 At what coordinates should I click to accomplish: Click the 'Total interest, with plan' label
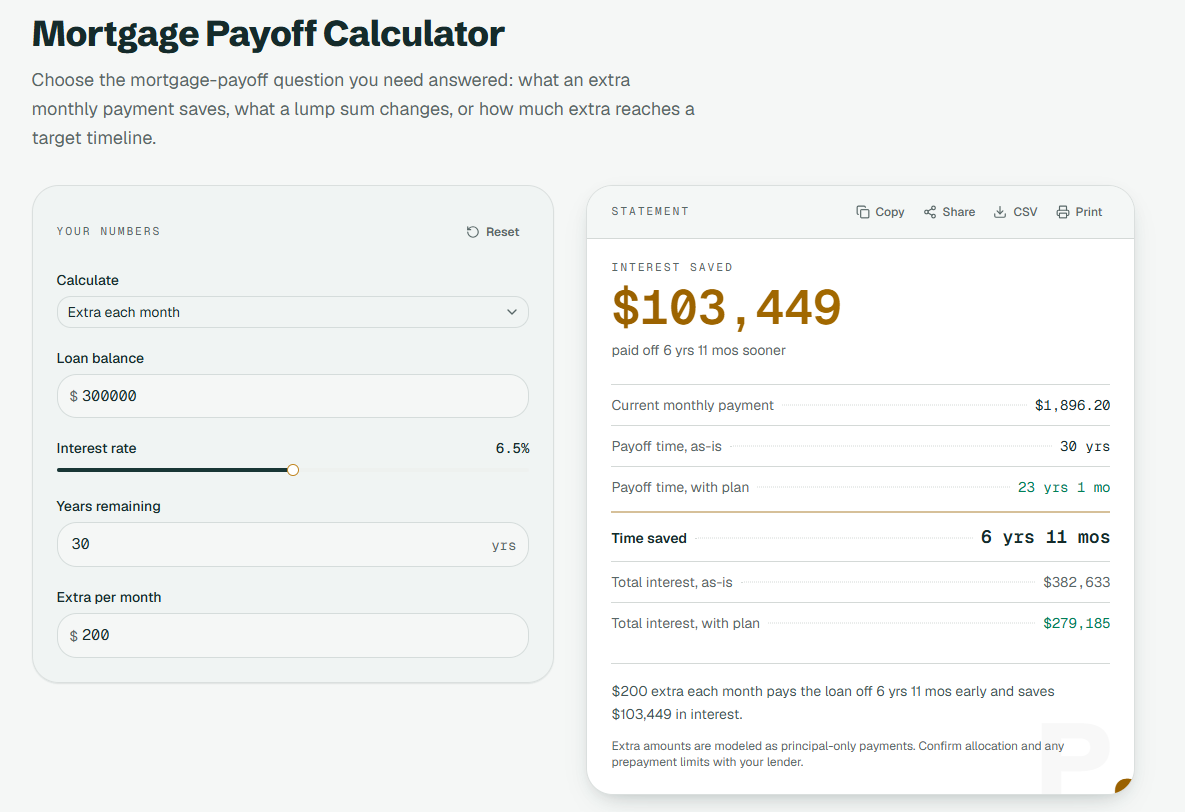pyautogui.click(x=685, y=624)
